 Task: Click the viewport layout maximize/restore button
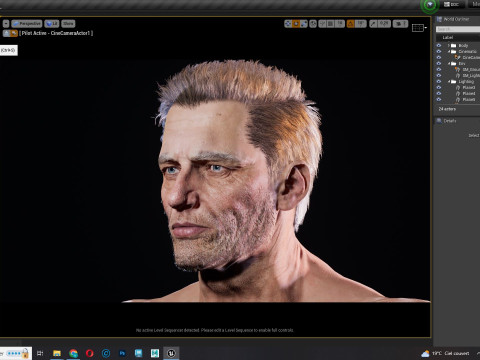(x=419, y=28)
